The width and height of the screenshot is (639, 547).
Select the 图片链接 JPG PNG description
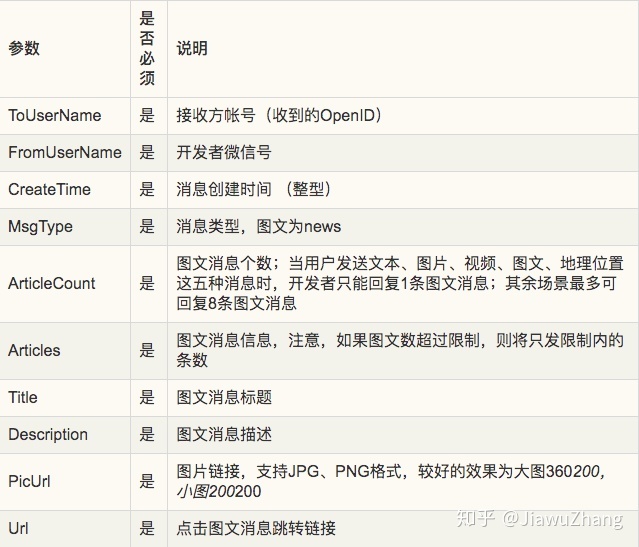pyautogui.click(x=390, y=482)
